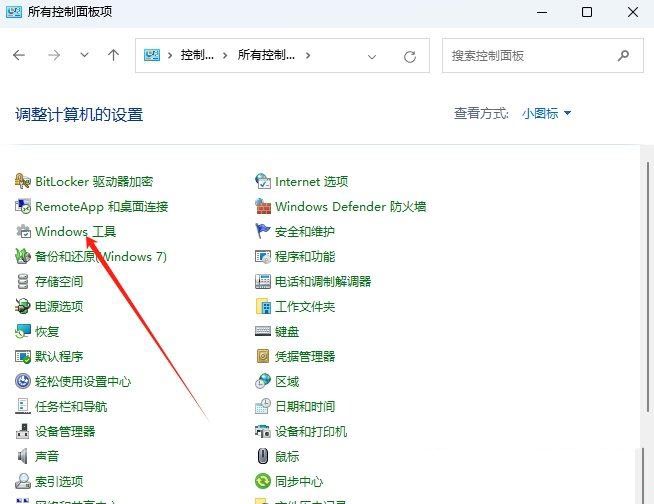Expand the recent locations chevron

click(84, 56)
